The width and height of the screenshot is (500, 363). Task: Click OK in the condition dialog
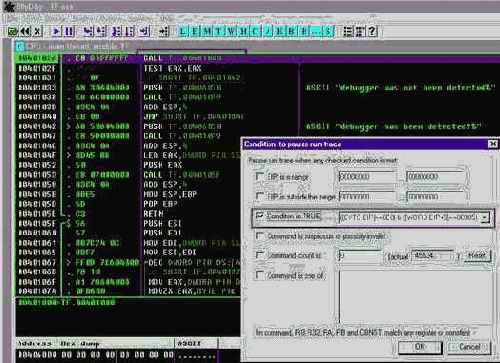[x=420, y=347]
